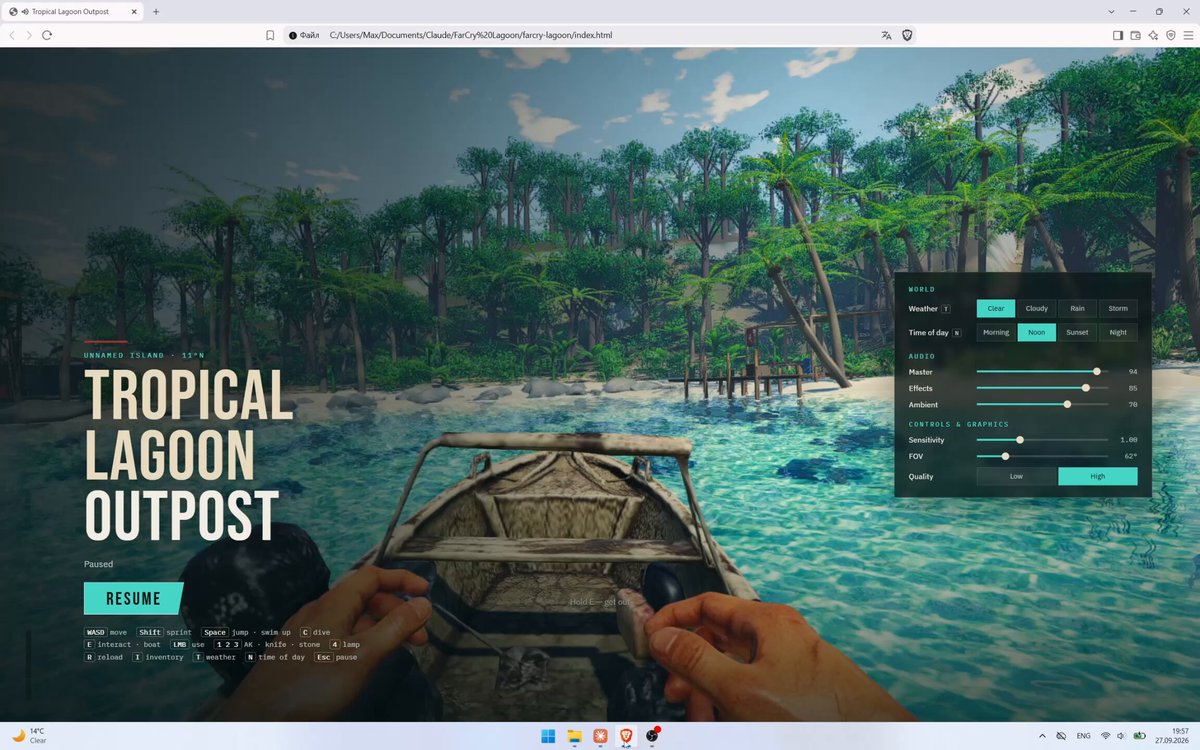Switch graphics quality to Low

(1016, 476)
